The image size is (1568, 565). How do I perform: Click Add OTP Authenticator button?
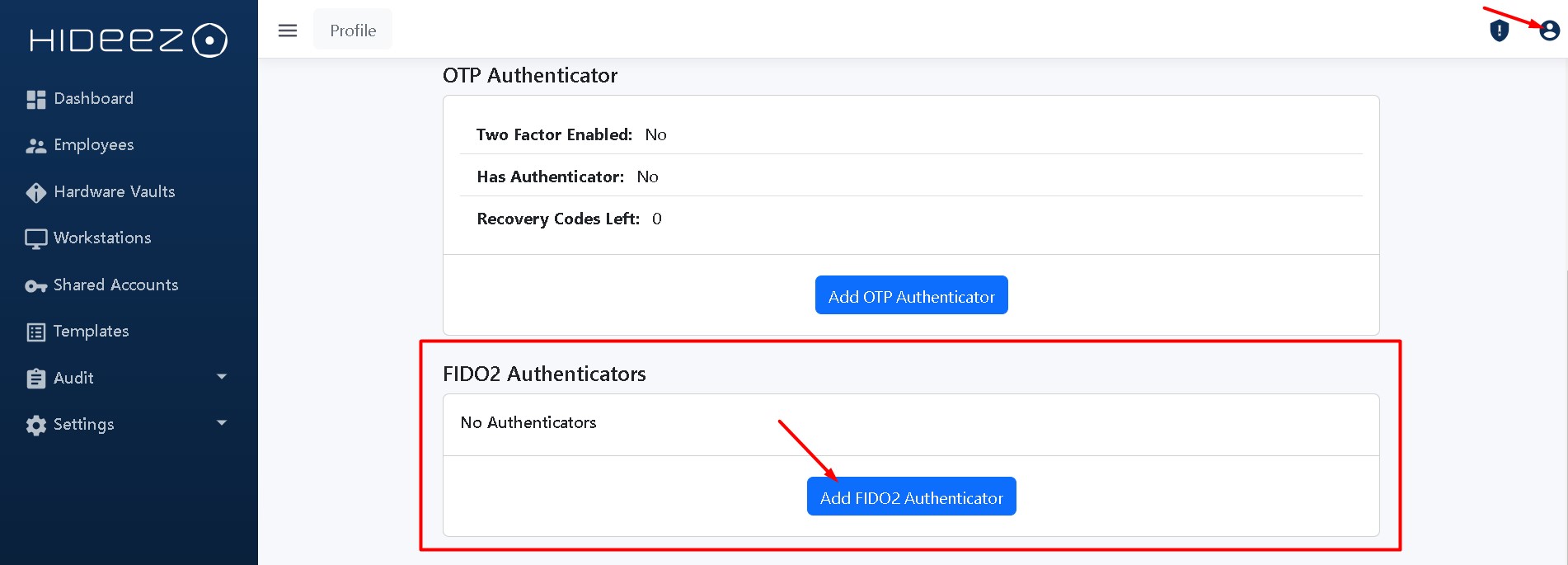[x=911, y=295]
